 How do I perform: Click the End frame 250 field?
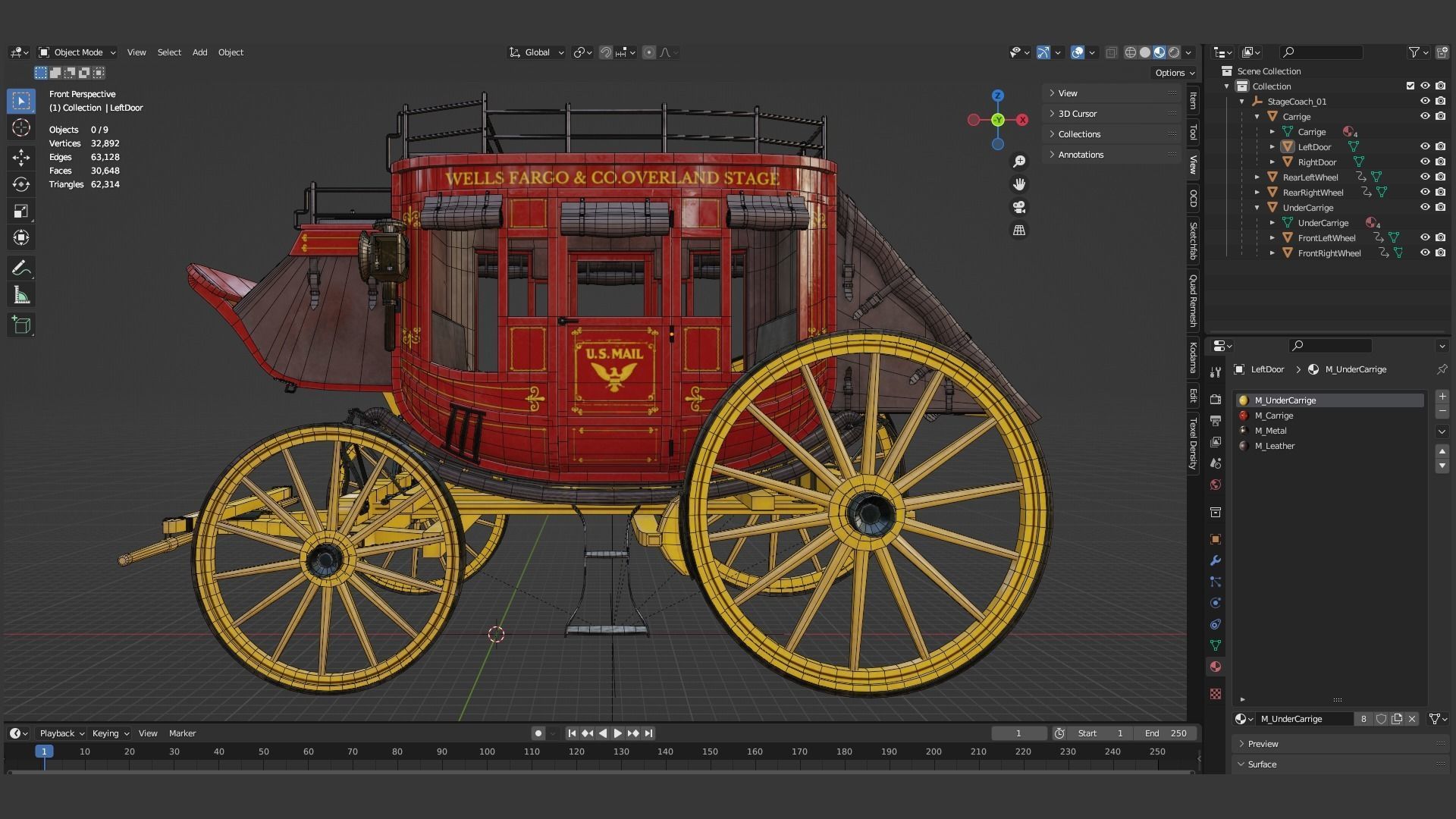(1165, 733)
